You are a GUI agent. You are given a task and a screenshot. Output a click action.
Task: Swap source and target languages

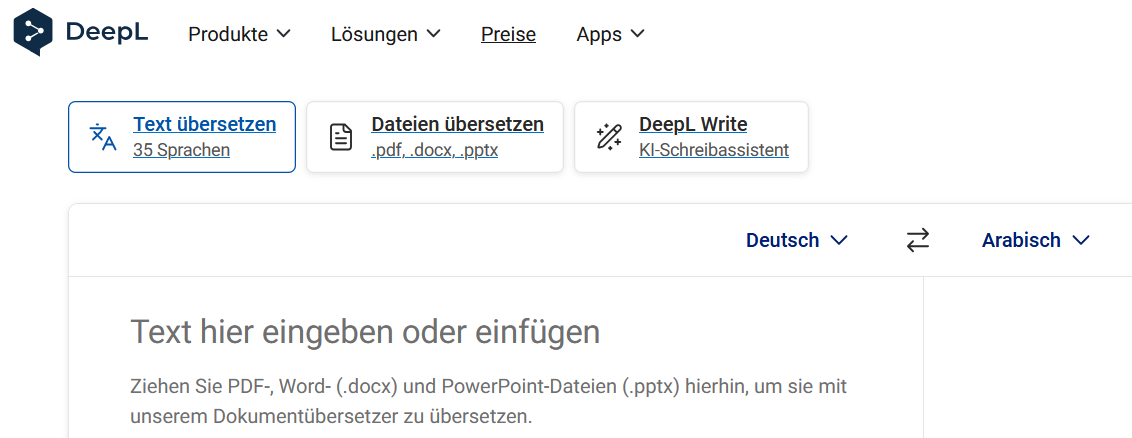tap(918, 240)
